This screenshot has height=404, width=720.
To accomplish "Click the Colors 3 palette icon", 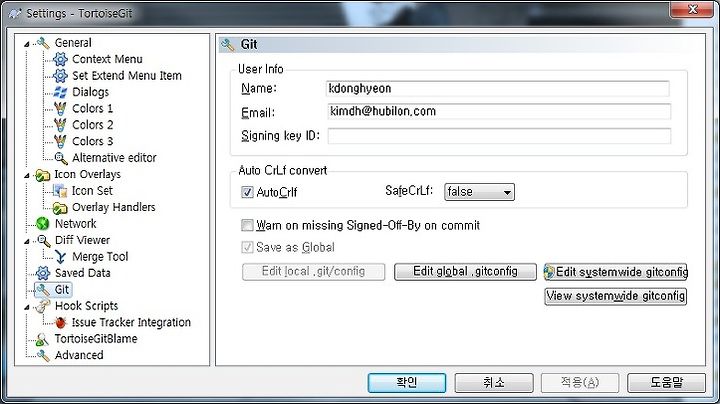I will click(x=60, y=141).
